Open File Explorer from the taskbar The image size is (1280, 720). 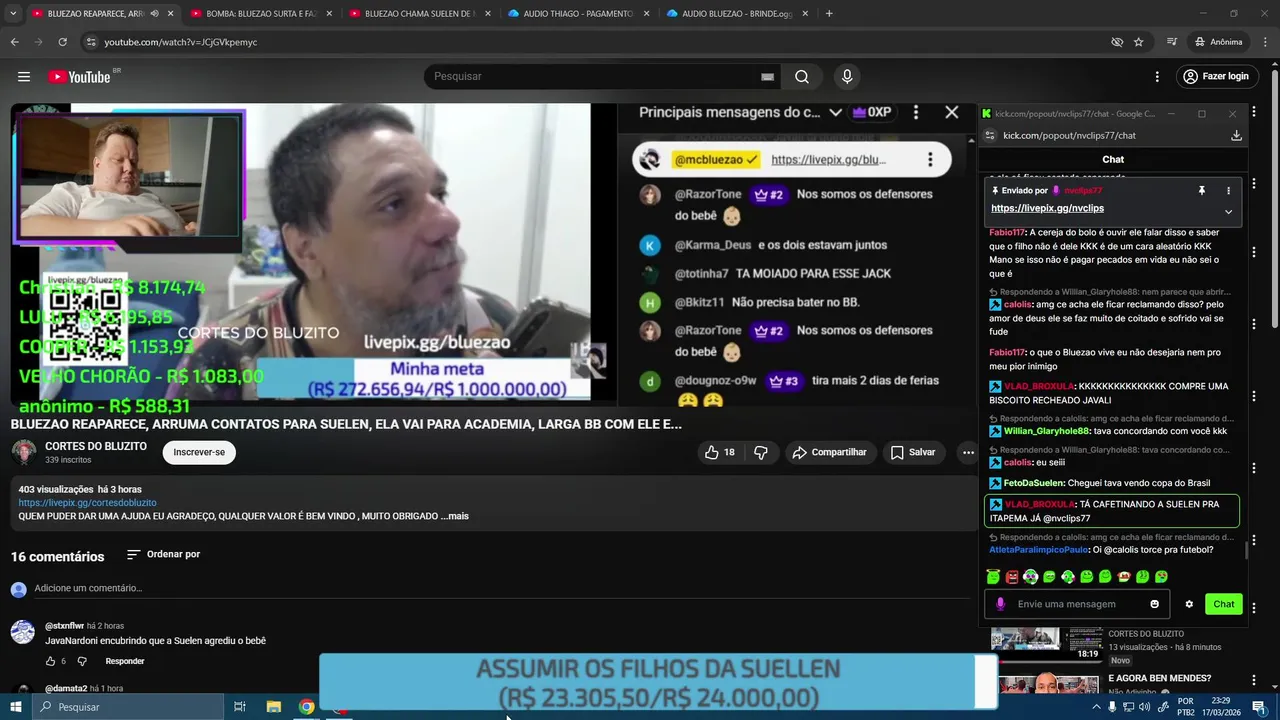(273, 707)
